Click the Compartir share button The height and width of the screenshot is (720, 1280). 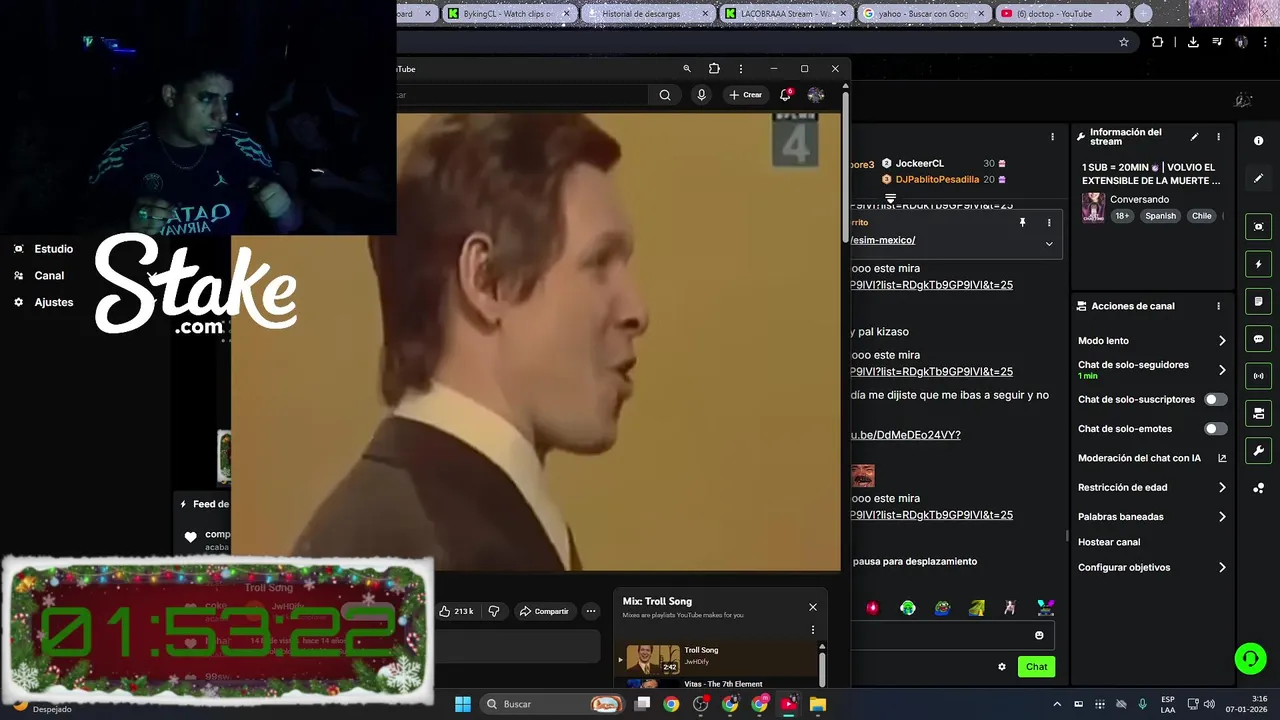[544, 611]
